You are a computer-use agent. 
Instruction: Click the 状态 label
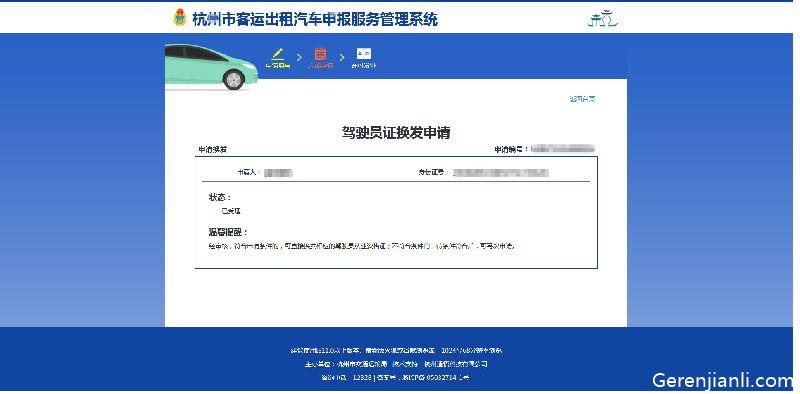(220, 198)
